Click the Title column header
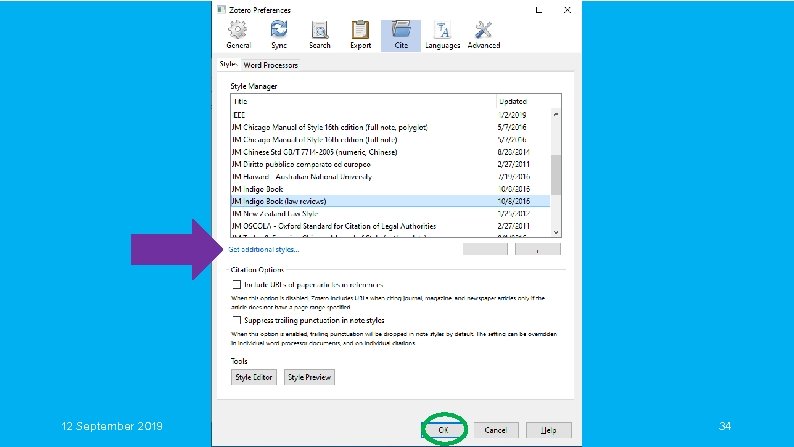This screenshot has width=794, height=447. coord(363,101)
